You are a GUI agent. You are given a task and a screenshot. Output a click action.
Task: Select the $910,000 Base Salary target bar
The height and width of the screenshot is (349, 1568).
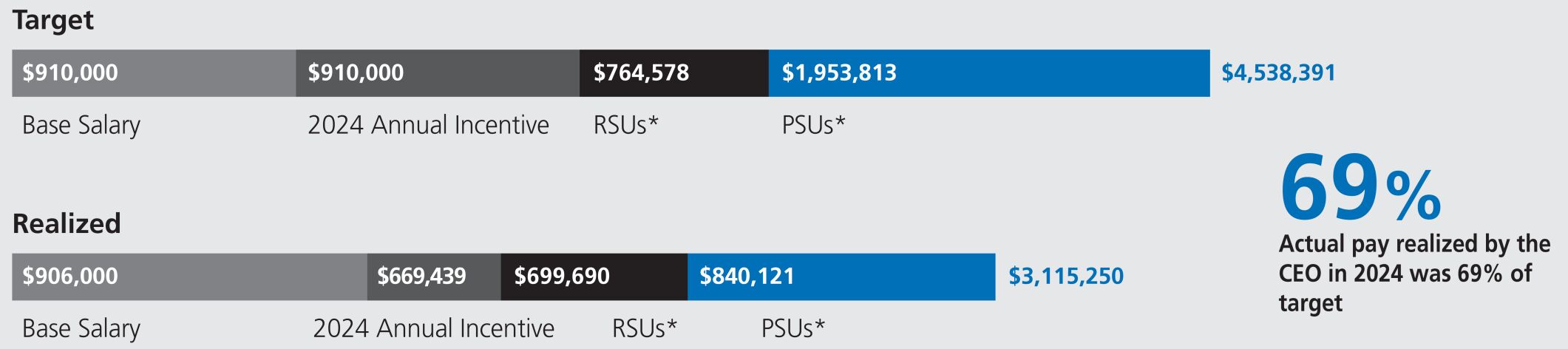point(154,73)
